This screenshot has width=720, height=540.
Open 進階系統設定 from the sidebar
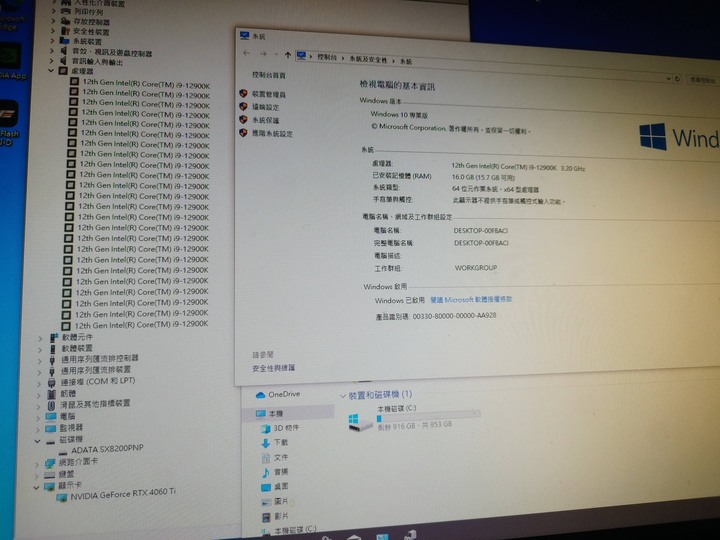(270, 132)
